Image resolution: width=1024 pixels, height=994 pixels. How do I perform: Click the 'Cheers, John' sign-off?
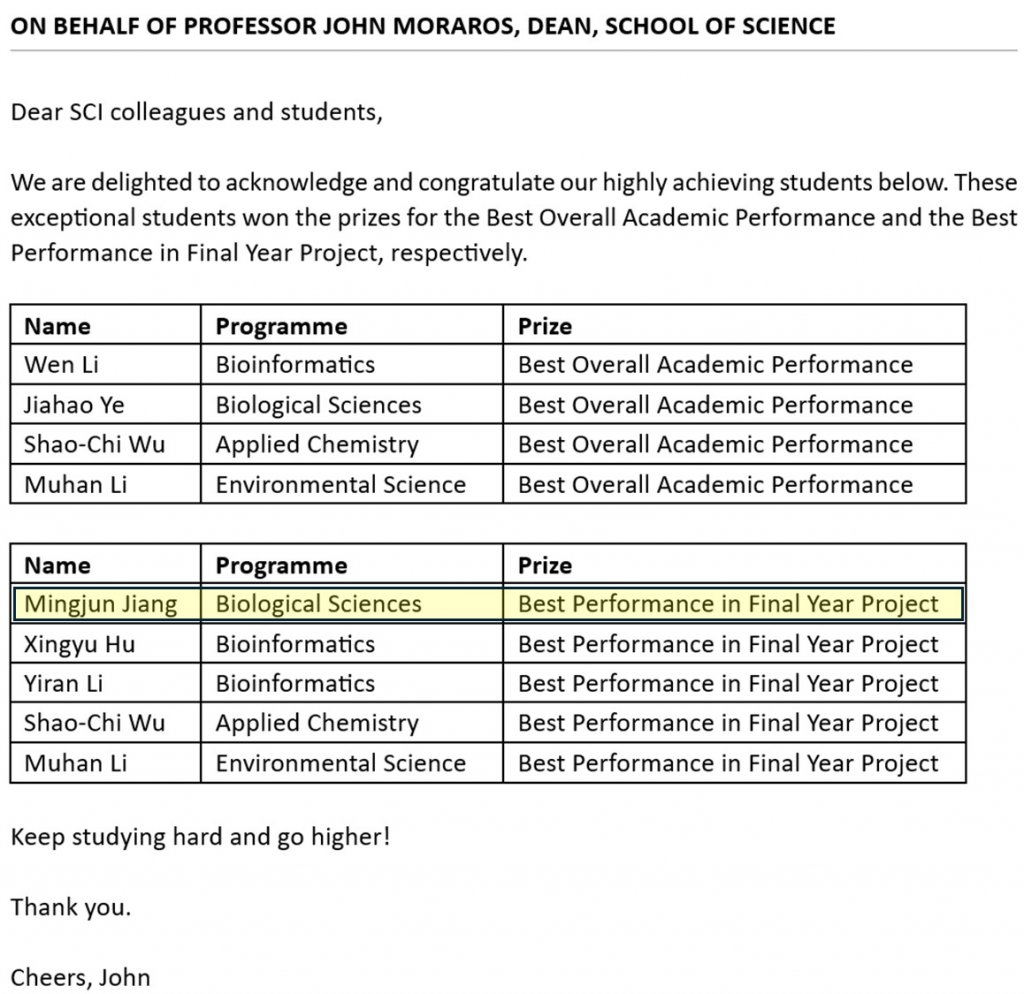click(x=80, y=977)
